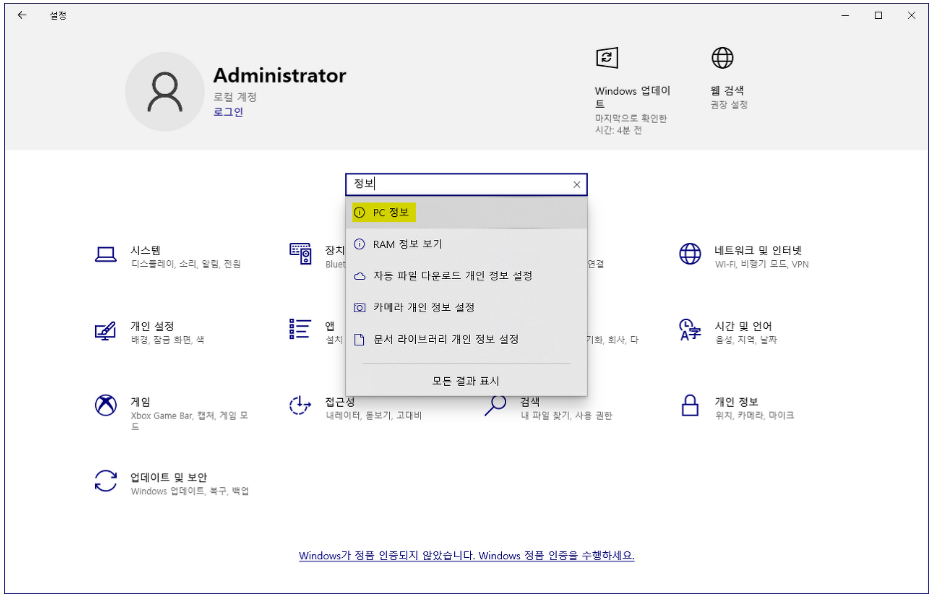Click the Windows 정품 인증 activation link

pos(466,556)
